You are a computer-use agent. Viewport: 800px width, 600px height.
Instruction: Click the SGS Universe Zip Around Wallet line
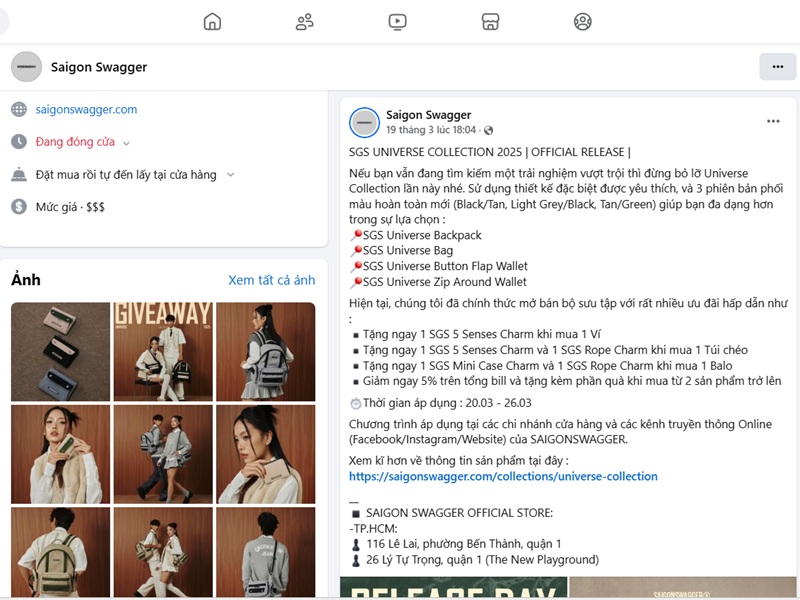click(x=438, y=282)
